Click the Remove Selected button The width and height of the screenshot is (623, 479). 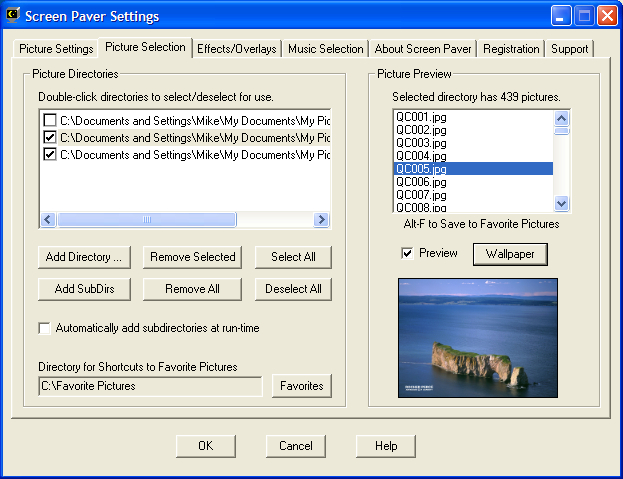(x=193, y=257)
